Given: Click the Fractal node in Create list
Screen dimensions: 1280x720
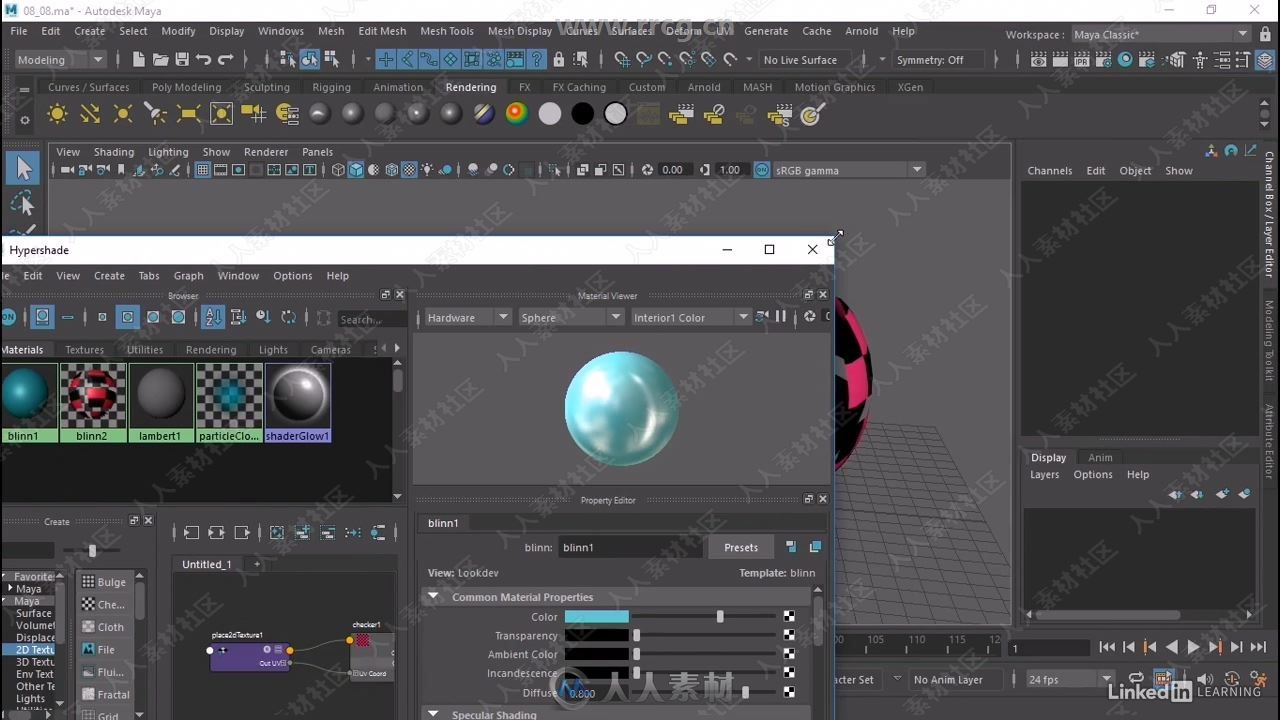Looking at the screenshot, I should click(x=105, y=694).
